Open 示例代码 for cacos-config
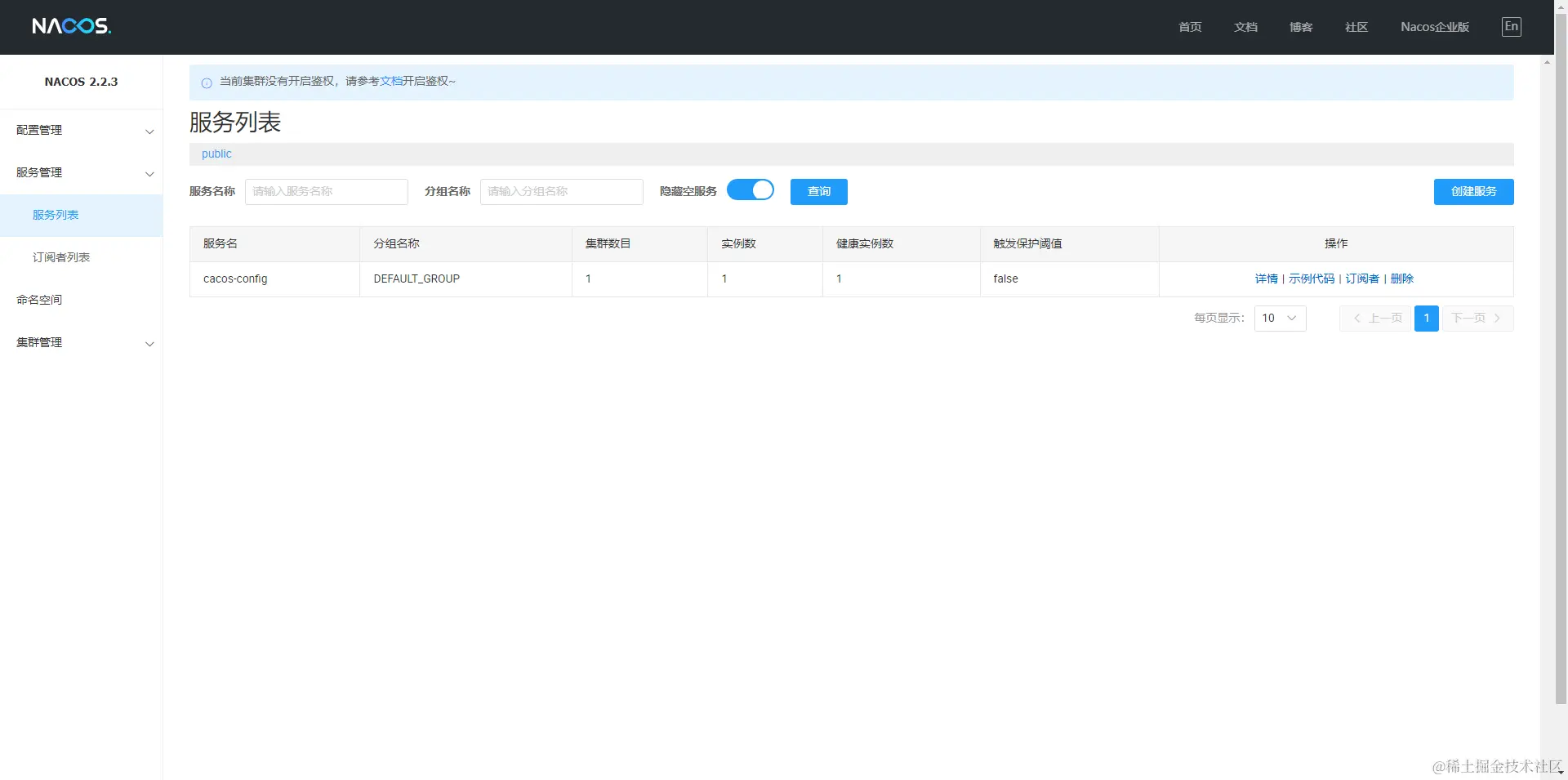 point(1312,279)
